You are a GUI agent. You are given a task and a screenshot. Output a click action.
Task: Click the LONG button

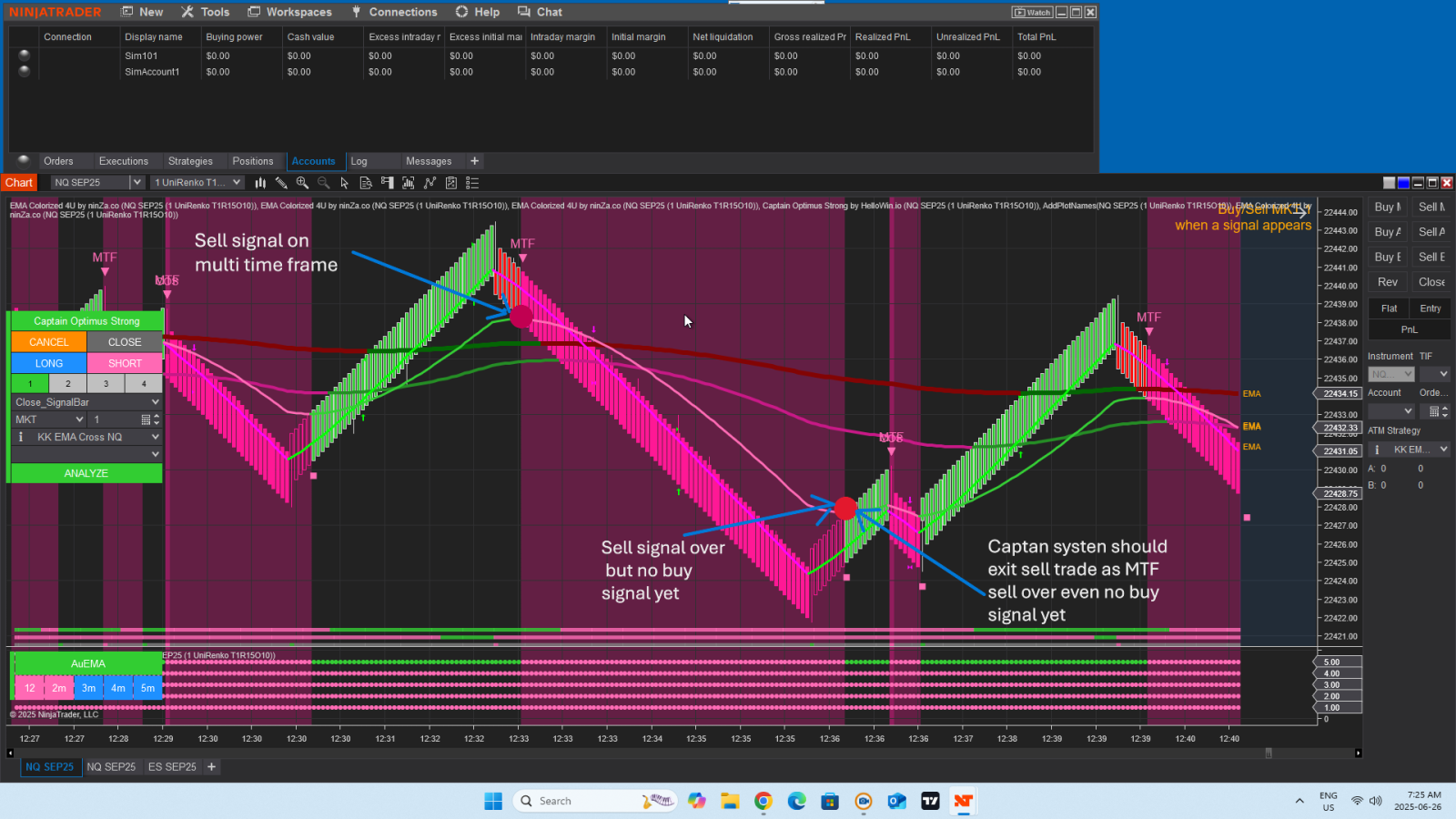pyautogui.click(x=49, y=363)
